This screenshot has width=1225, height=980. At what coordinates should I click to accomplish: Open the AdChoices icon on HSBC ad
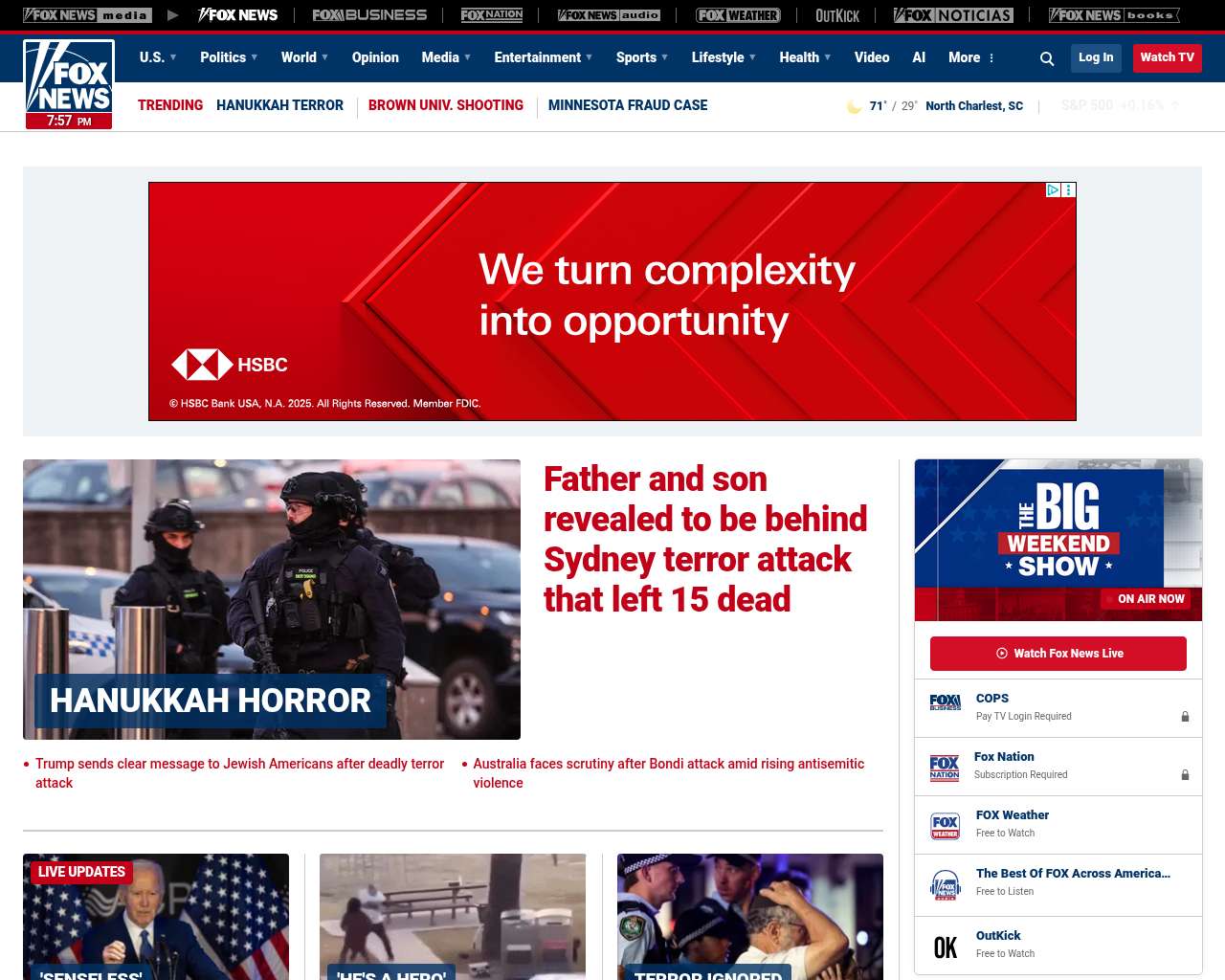(1054, 189)
